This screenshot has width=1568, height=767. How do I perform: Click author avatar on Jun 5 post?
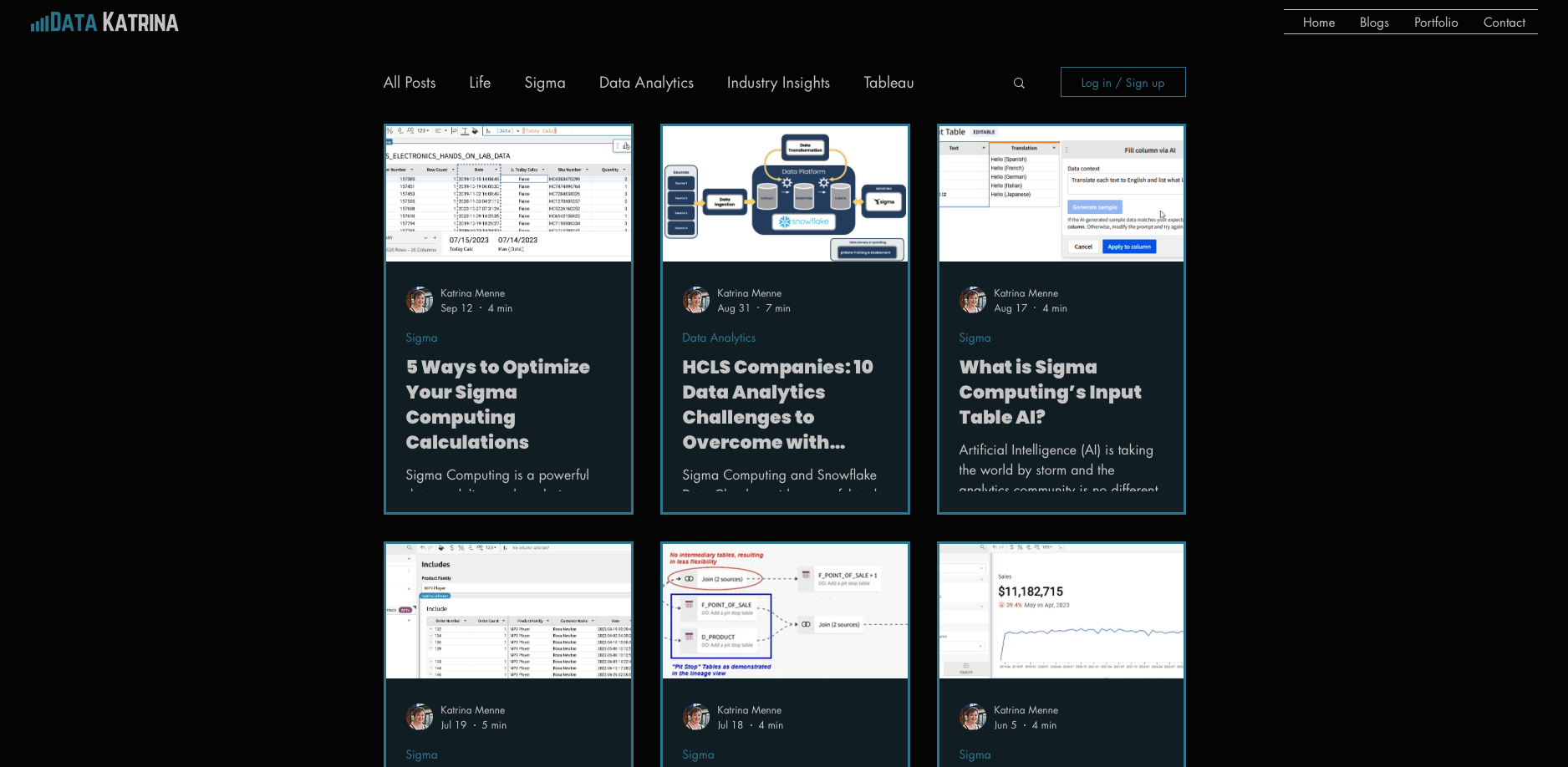[972, 717]
